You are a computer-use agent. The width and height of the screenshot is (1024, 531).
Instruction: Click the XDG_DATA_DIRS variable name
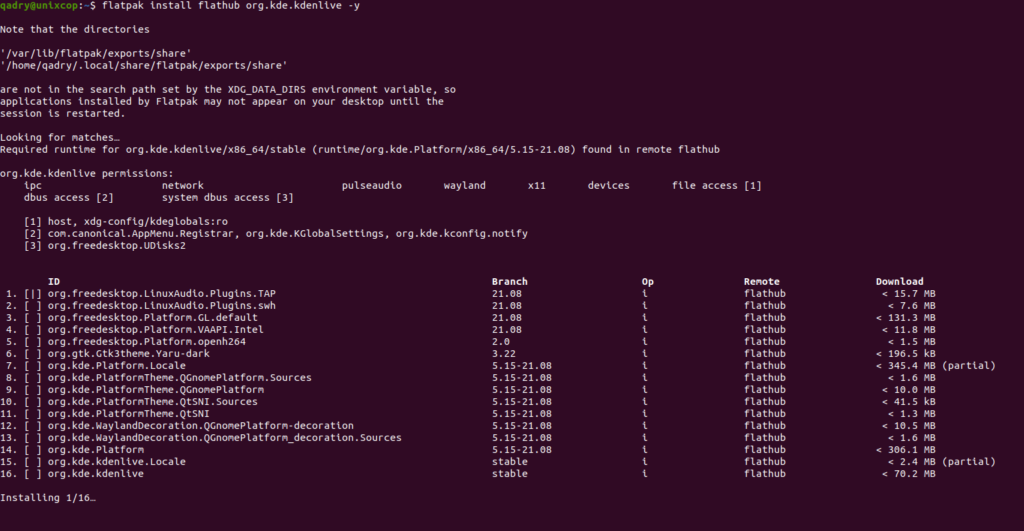click(x=266, y=89)
